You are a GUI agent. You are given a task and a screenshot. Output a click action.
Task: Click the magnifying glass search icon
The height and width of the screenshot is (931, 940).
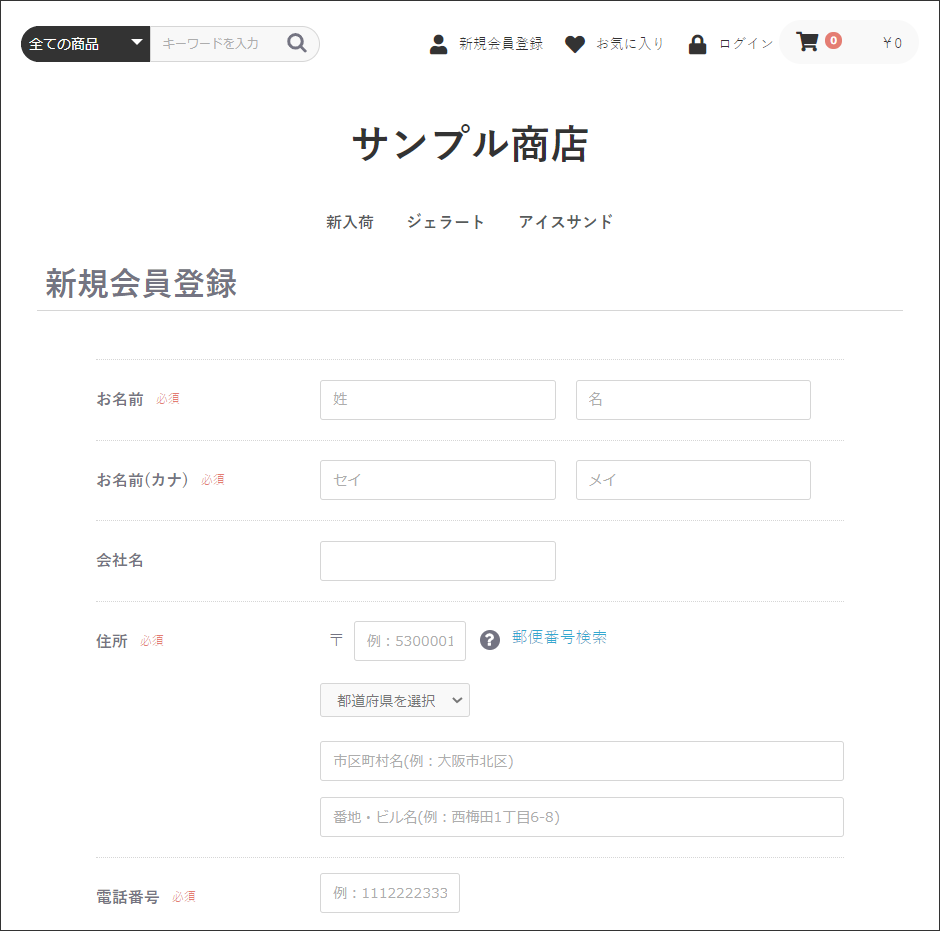pos(297,43)
